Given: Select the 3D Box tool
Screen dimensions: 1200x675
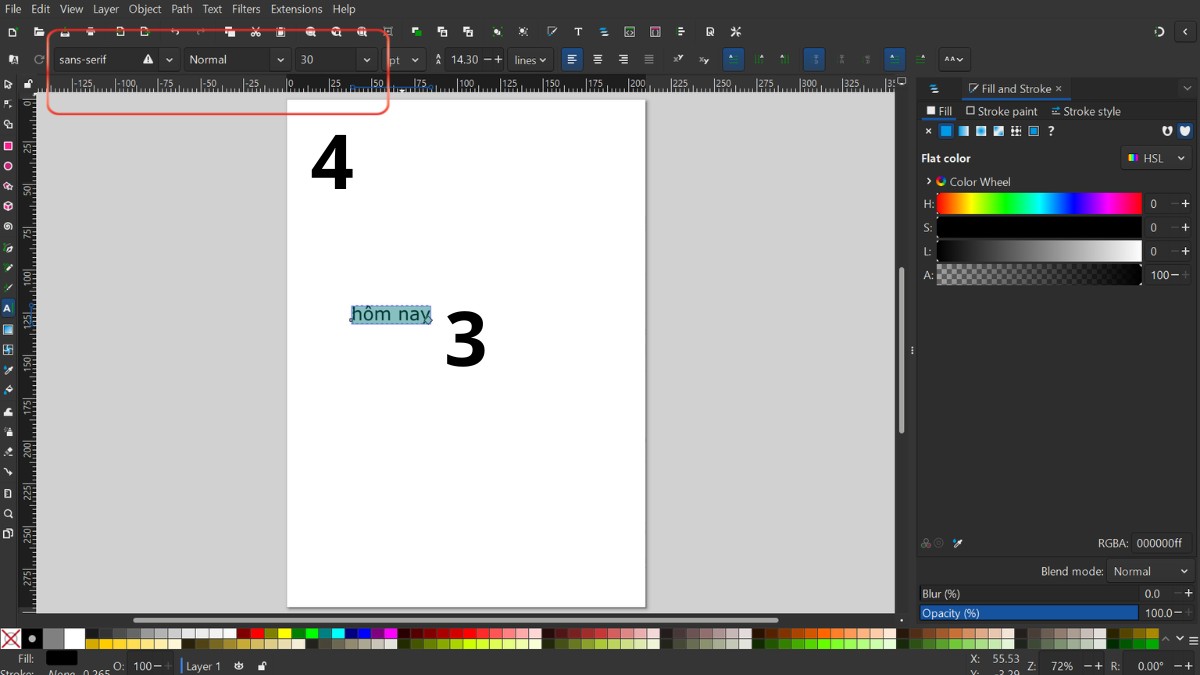Looking at the screenshot, I should click(x=7, y=205).
